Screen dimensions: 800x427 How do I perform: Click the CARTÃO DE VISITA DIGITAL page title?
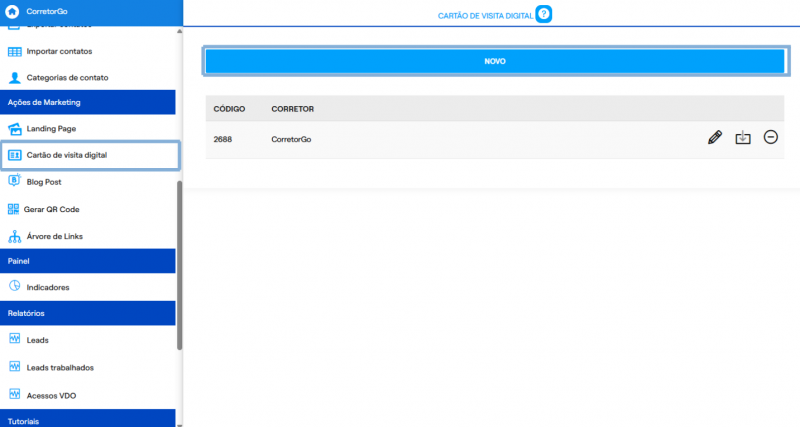point(485,16)
